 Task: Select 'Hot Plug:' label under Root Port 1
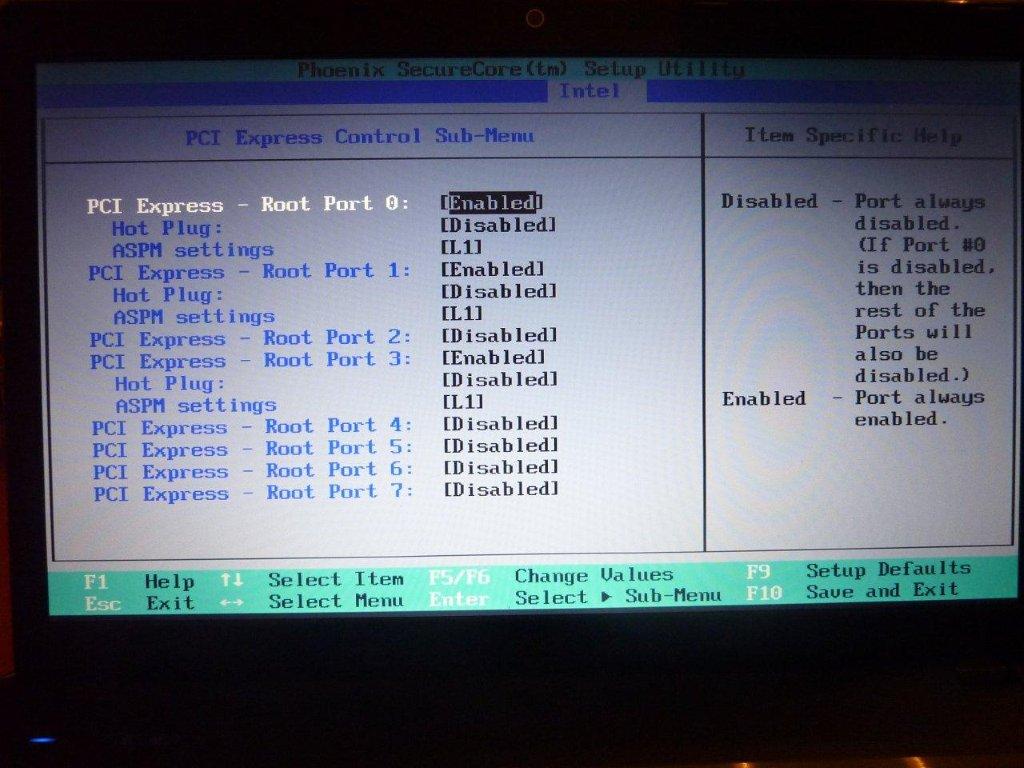[168, 295]
